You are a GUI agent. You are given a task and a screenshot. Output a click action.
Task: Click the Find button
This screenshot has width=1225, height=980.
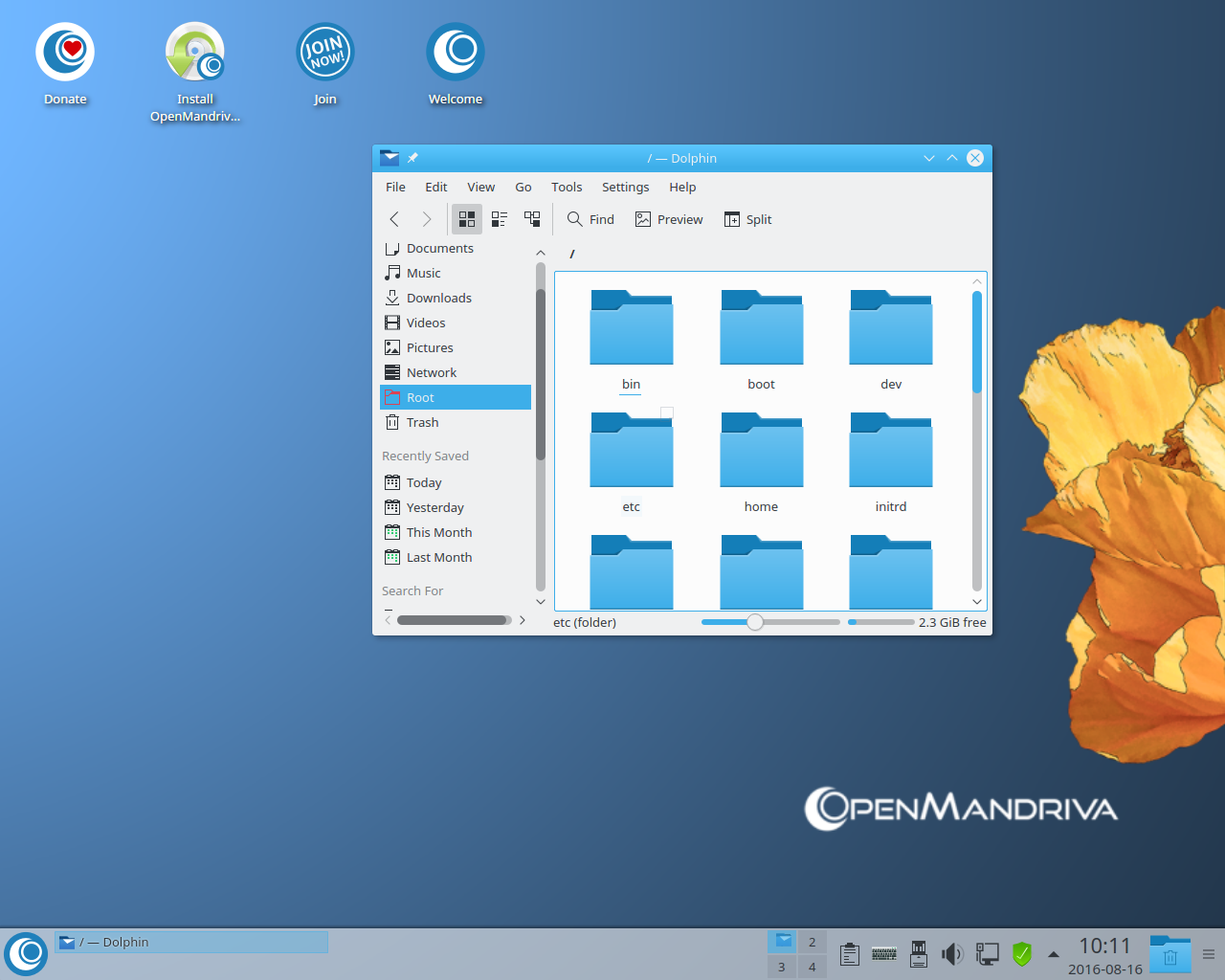[x=590, y=219]
